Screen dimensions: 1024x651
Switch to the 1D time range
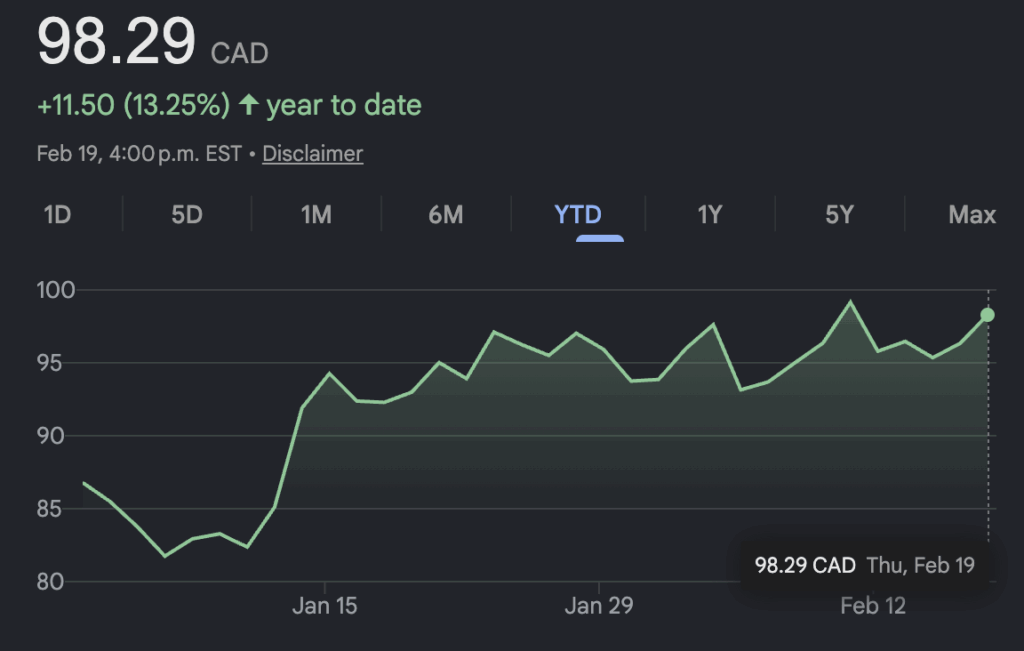(x=57, y=215)
